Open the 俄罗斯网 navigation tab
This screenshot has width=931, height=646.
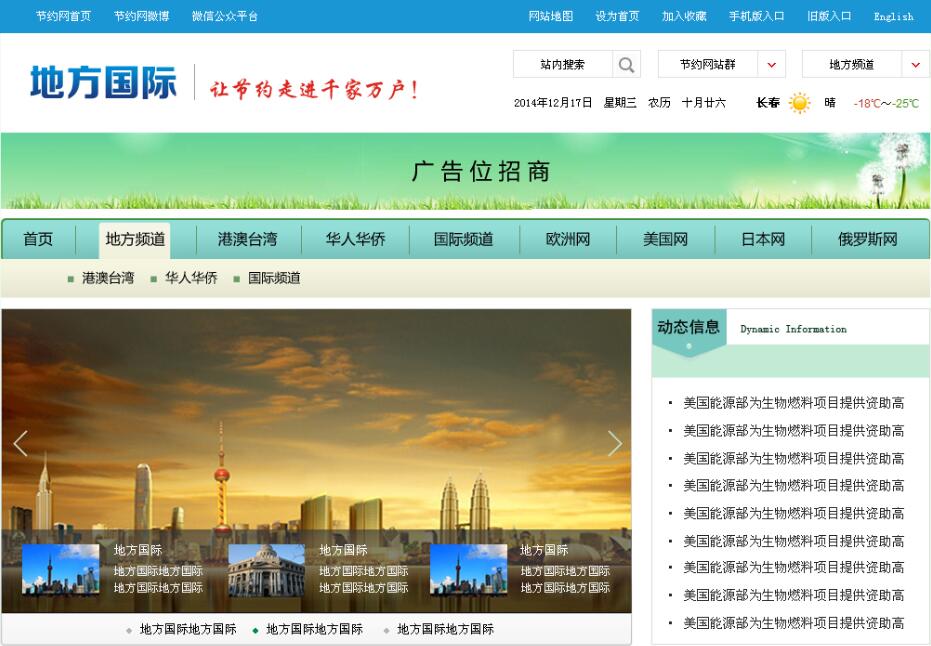[868, 239]
